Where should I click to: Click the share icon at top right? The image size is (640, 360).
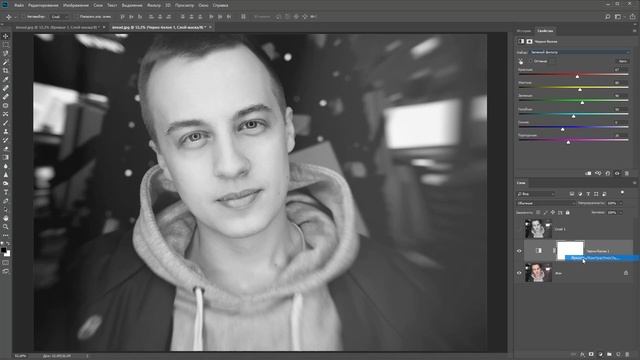pos(633,17)
